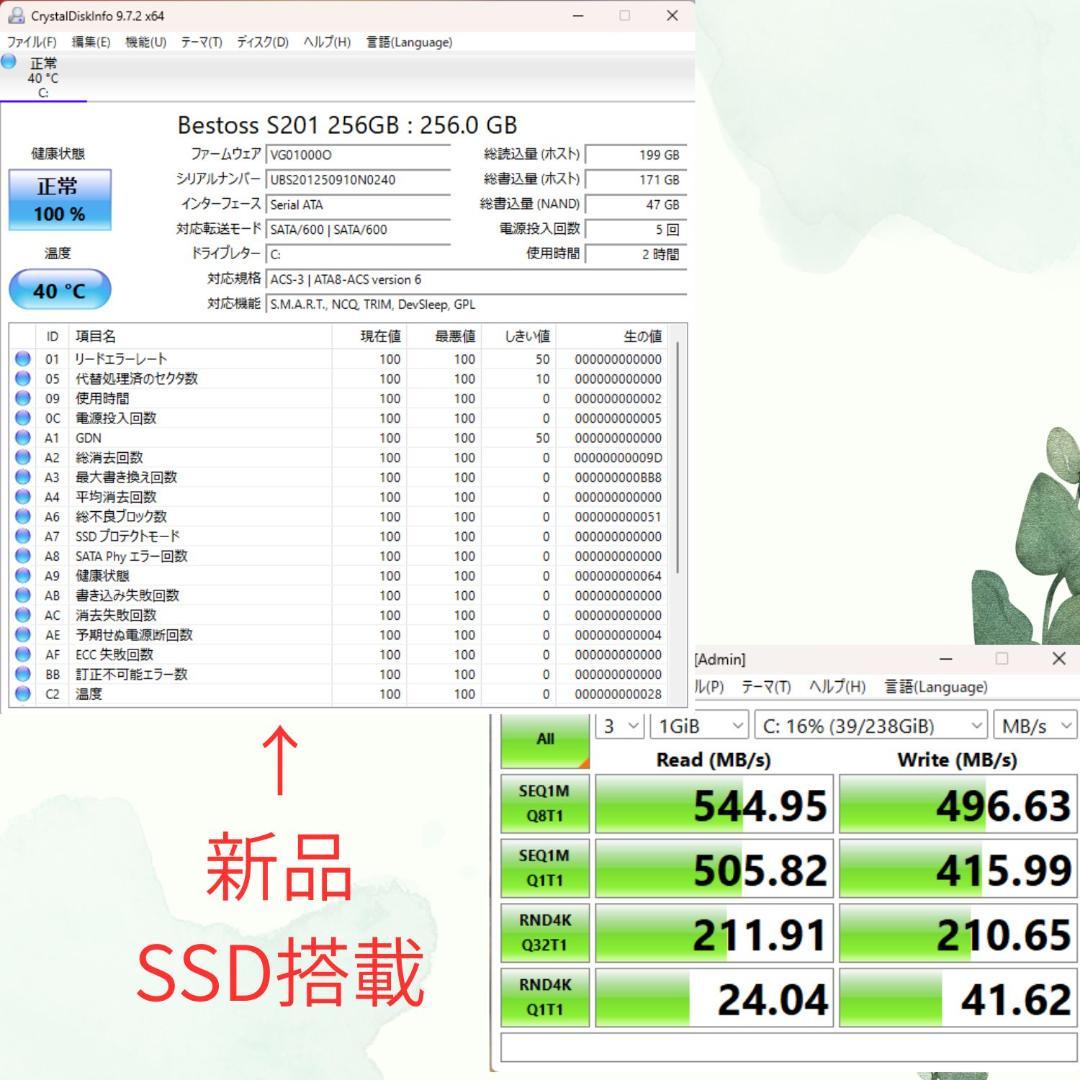The width and height of the screenshot is (1080, 1080).
Task: Start the RND4K Q32T1 test
Action: pyautogui.click(x=544, y=933)
